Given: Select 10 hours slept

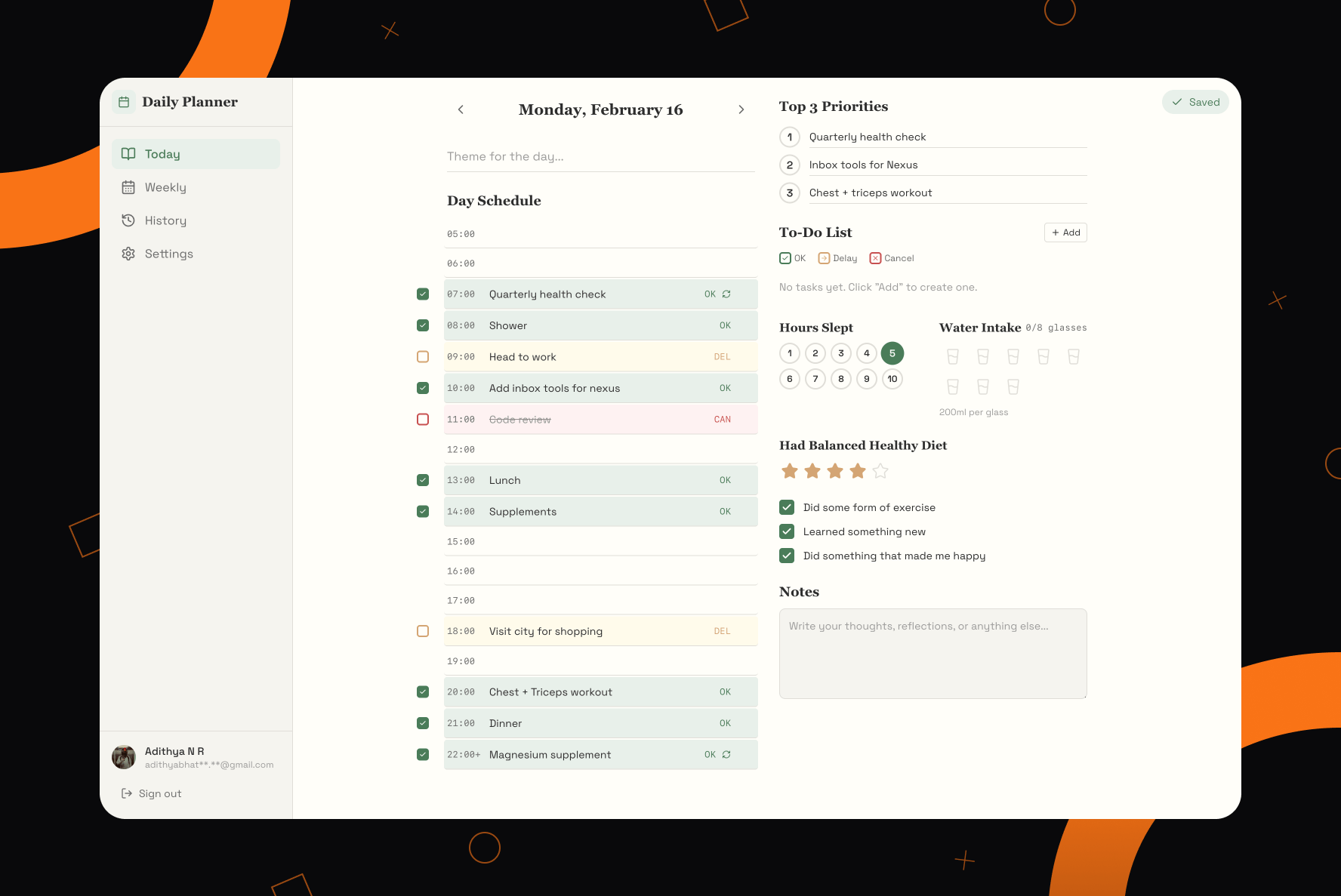Looking at the screenshot, I should click(x=892, y=379).
